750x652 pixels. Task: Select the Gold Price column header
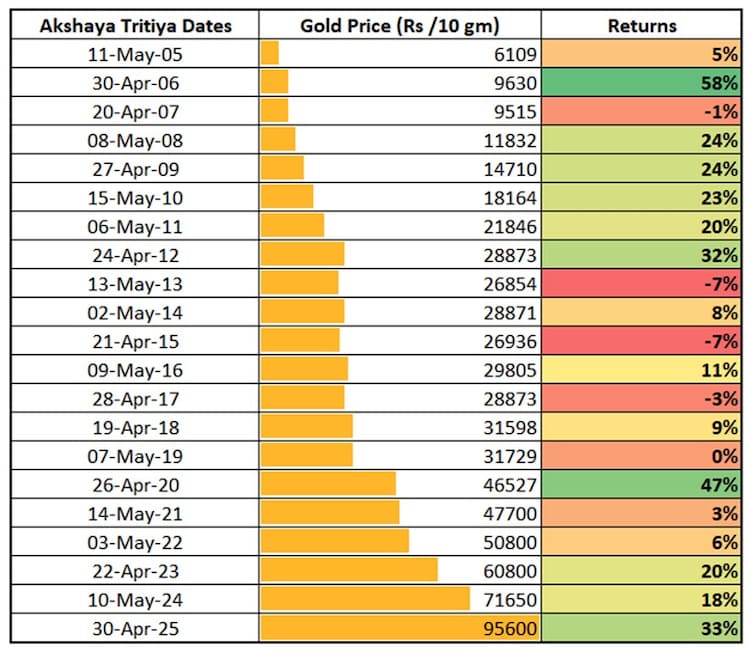tap(400, 26)
